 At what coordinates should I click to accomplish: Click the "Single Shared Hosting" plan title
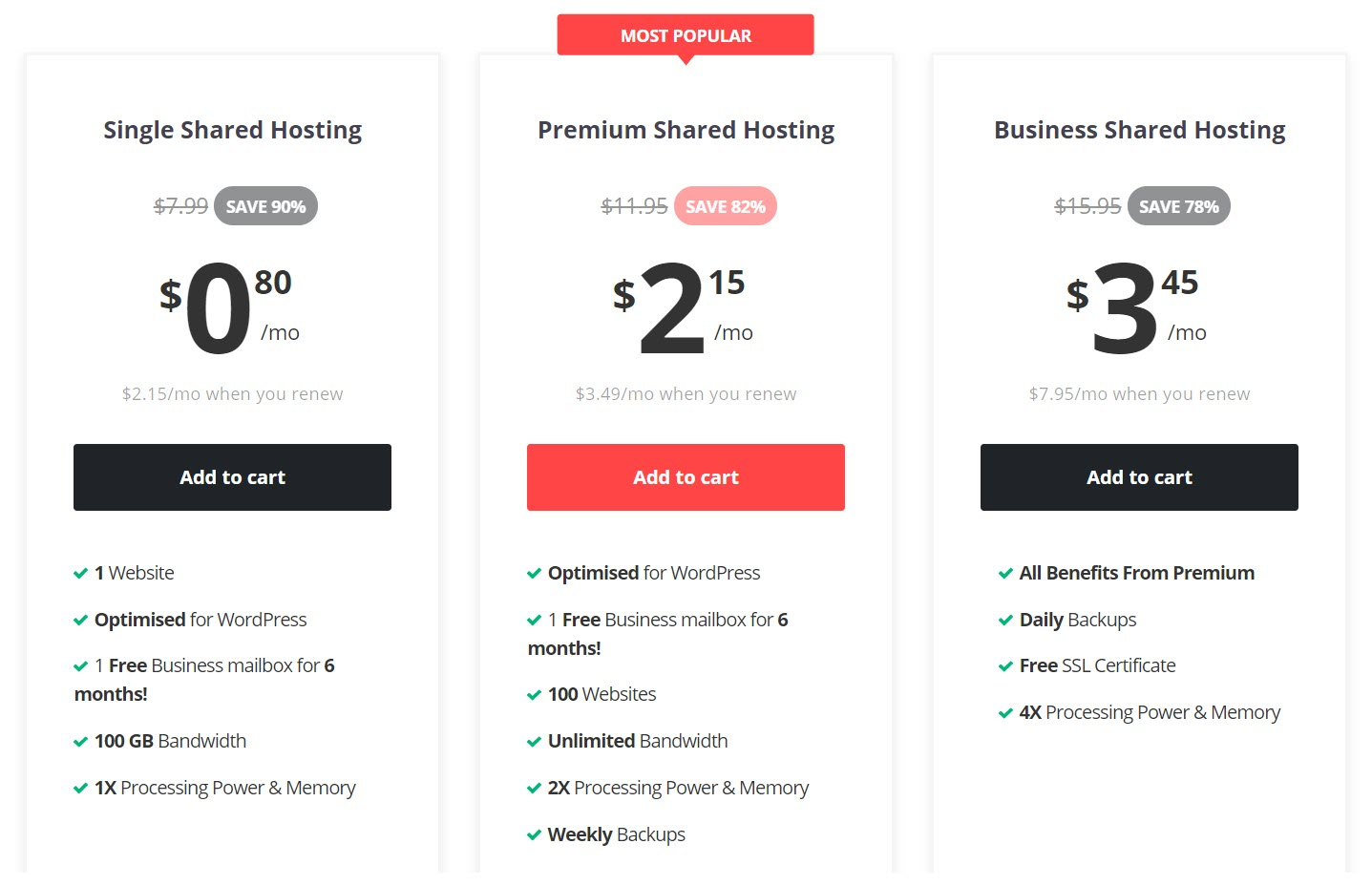pyautogui.click(x=232, y=130)
